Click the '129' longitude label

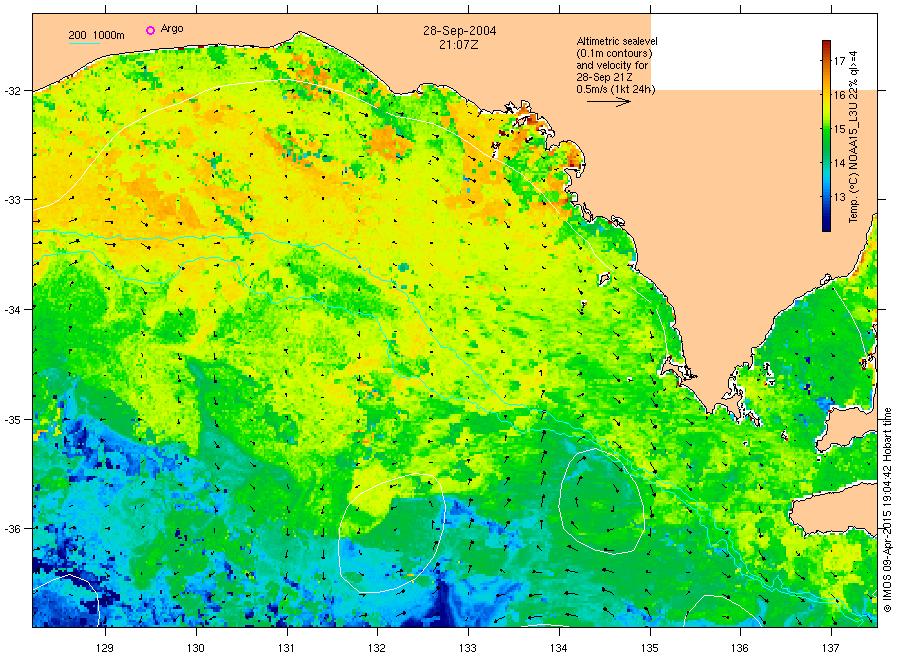pos(105,649)
